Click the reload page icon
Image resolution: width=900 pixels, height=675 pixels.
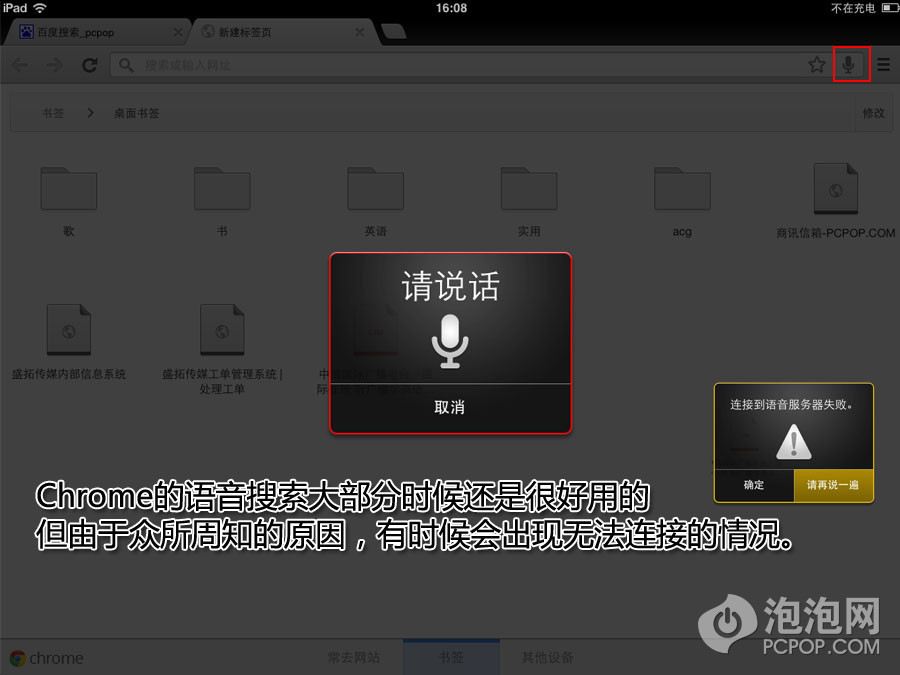point(89,65)
